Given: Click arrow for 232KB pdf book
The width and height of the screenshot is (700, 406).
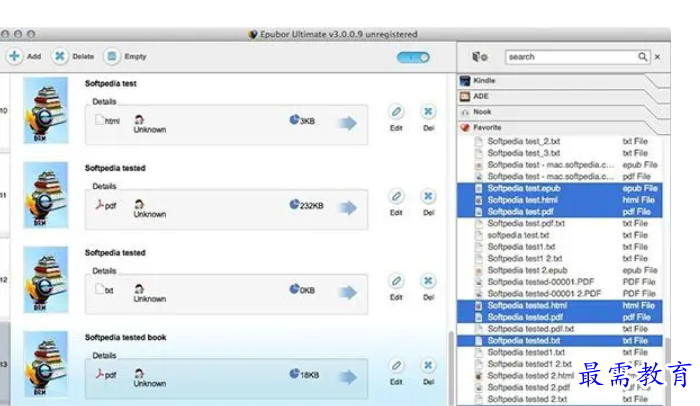Looking at the screenshot, I should coord(347,208).
